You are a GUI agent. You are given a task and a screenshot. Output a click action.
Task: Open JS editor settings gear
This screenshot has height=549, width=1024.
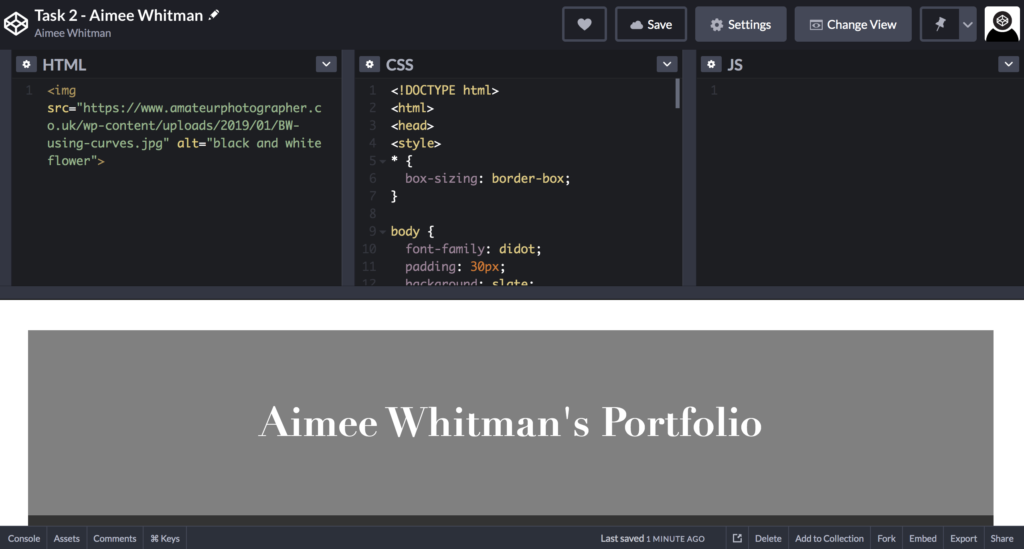[711, 64]
